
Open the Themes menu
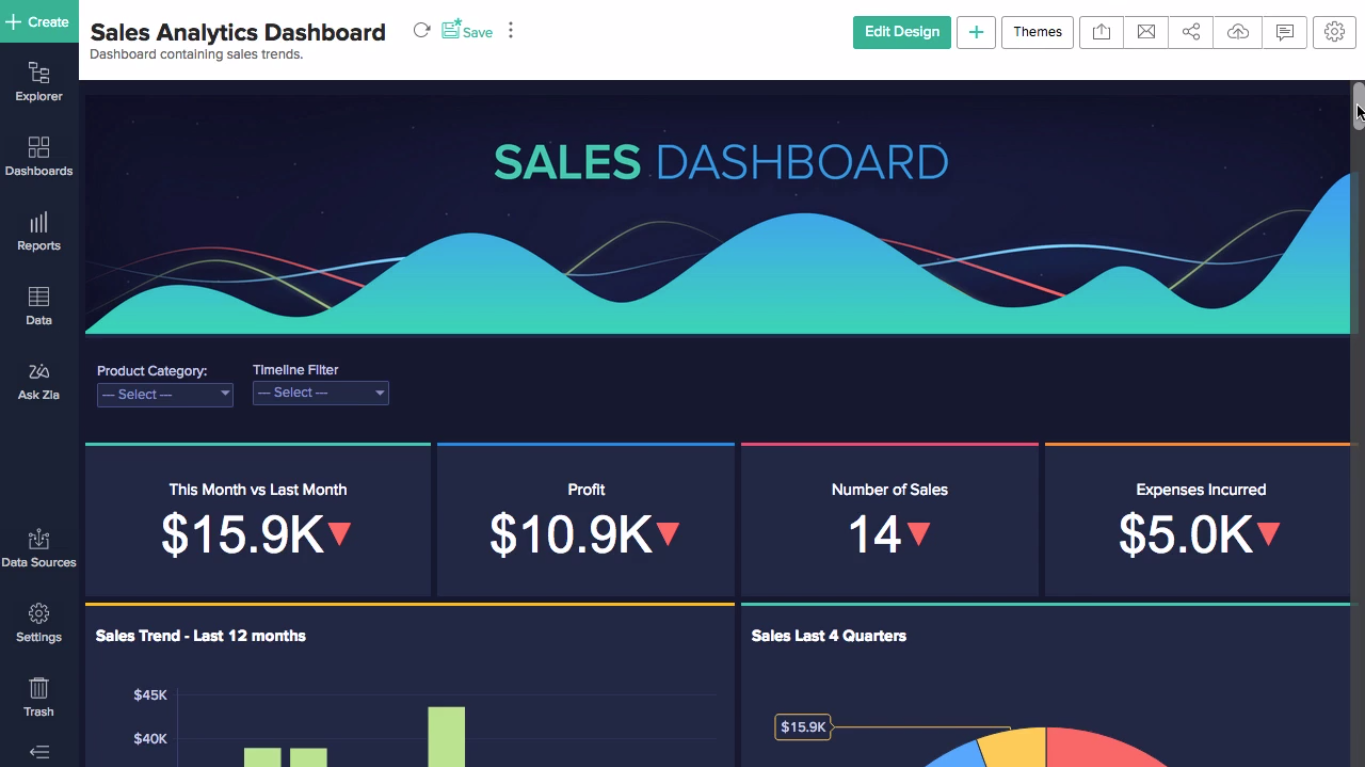1037,31
